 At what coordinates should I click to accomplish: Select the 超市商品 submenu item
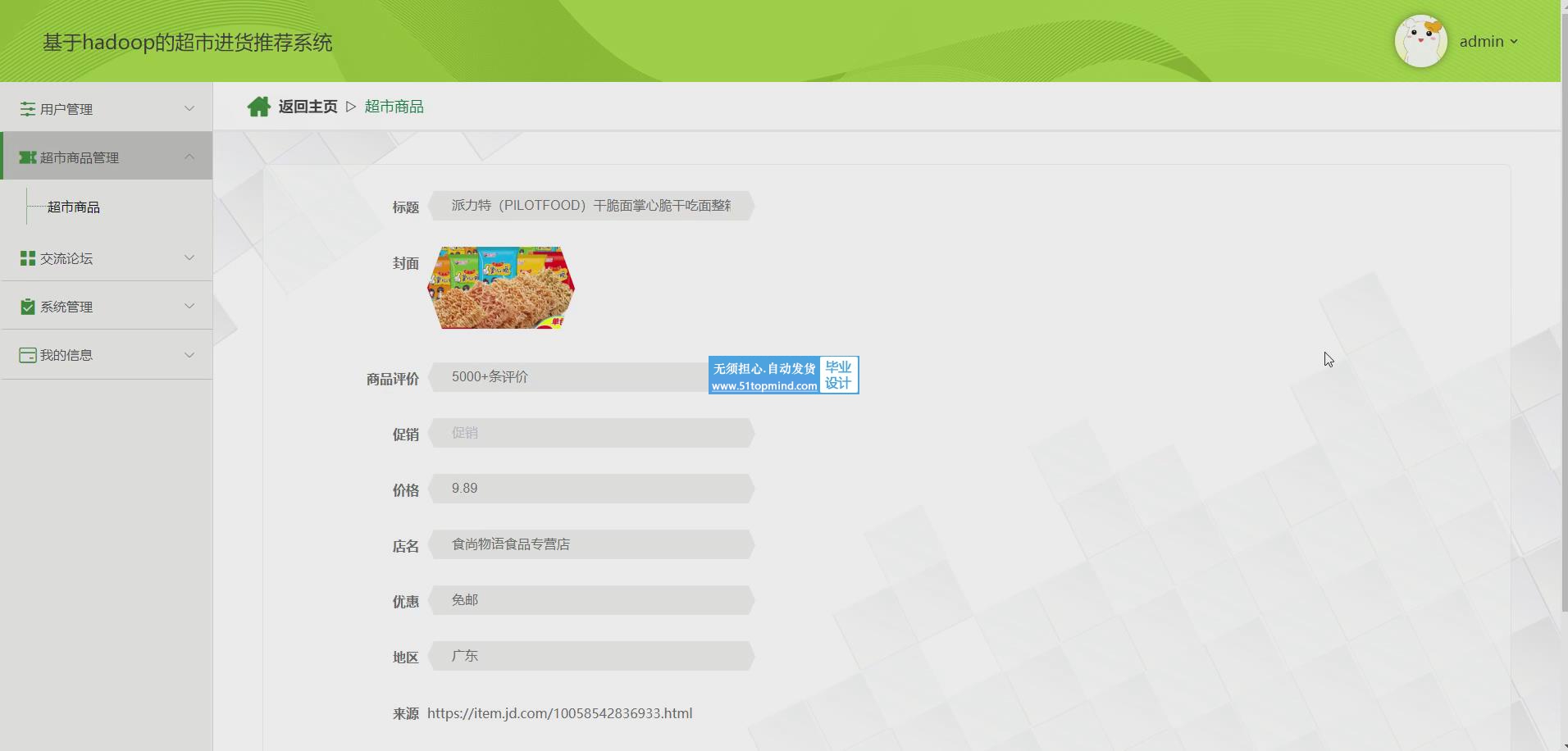pos(74,207)
